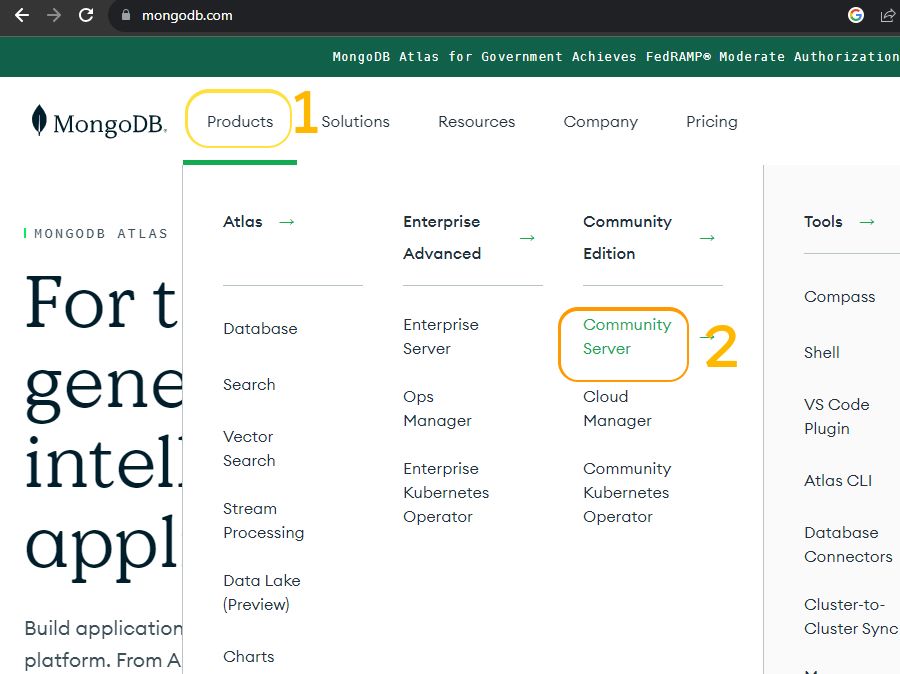Select Community Kubernetes Operator
This screenshot has width=900, height=674.
(627, 493)
